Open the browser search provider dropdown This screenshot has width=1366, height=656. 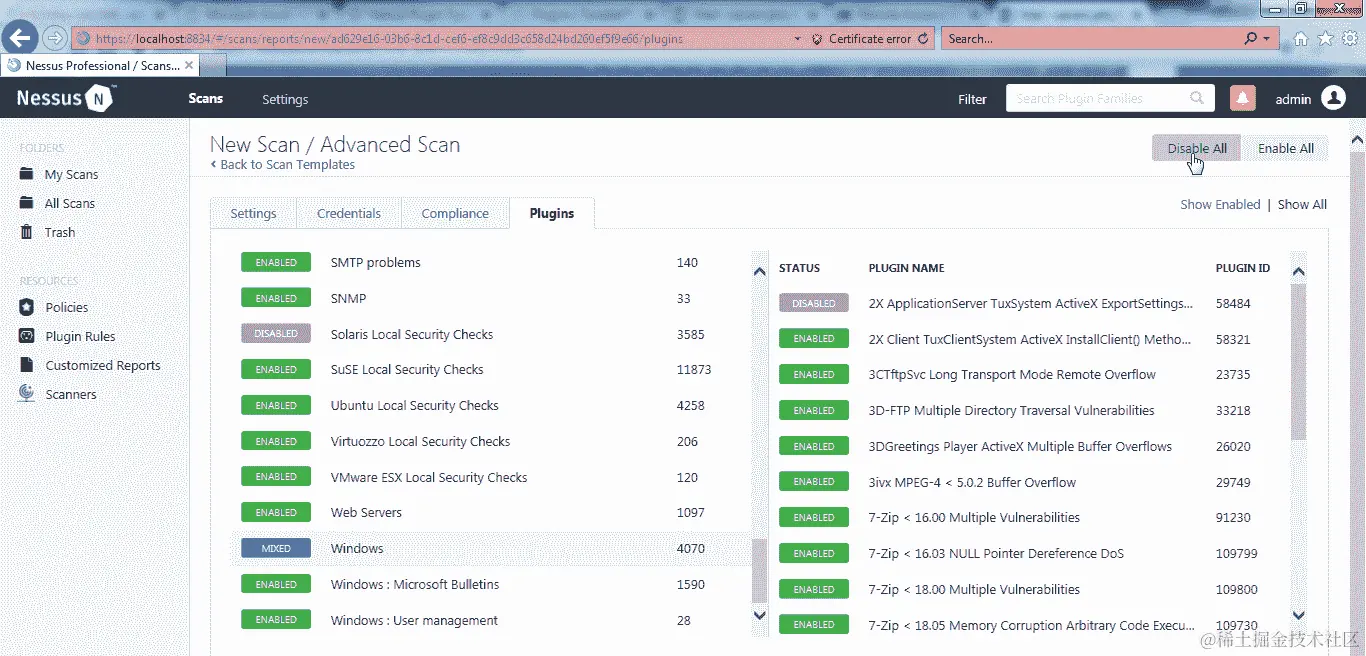point(1267,39)
